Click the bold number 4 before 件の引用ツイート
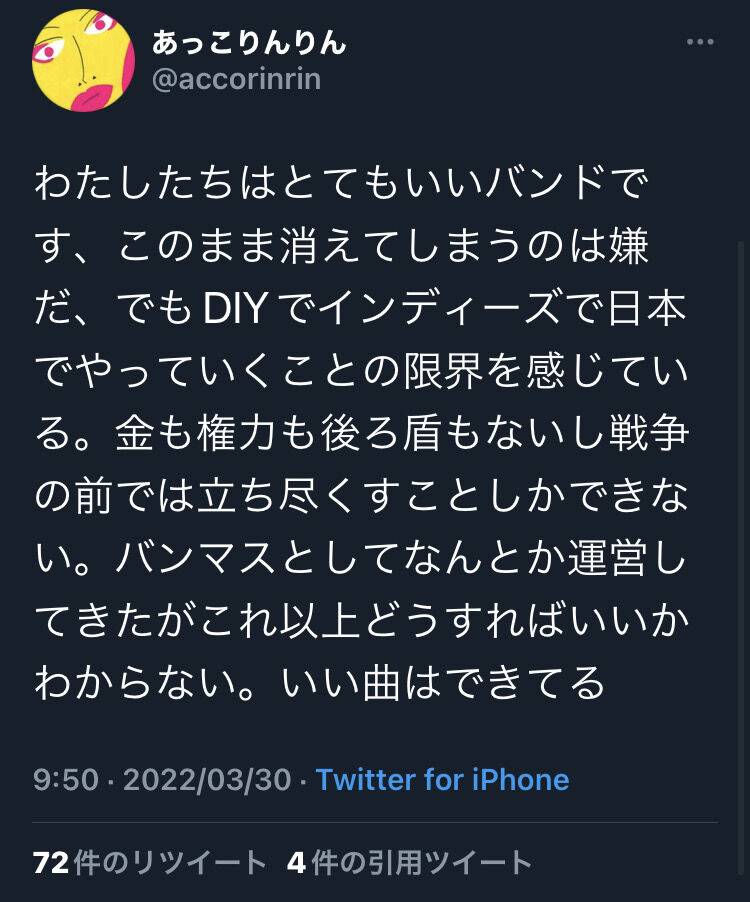 pyautogui.click(x=296, y=862)
